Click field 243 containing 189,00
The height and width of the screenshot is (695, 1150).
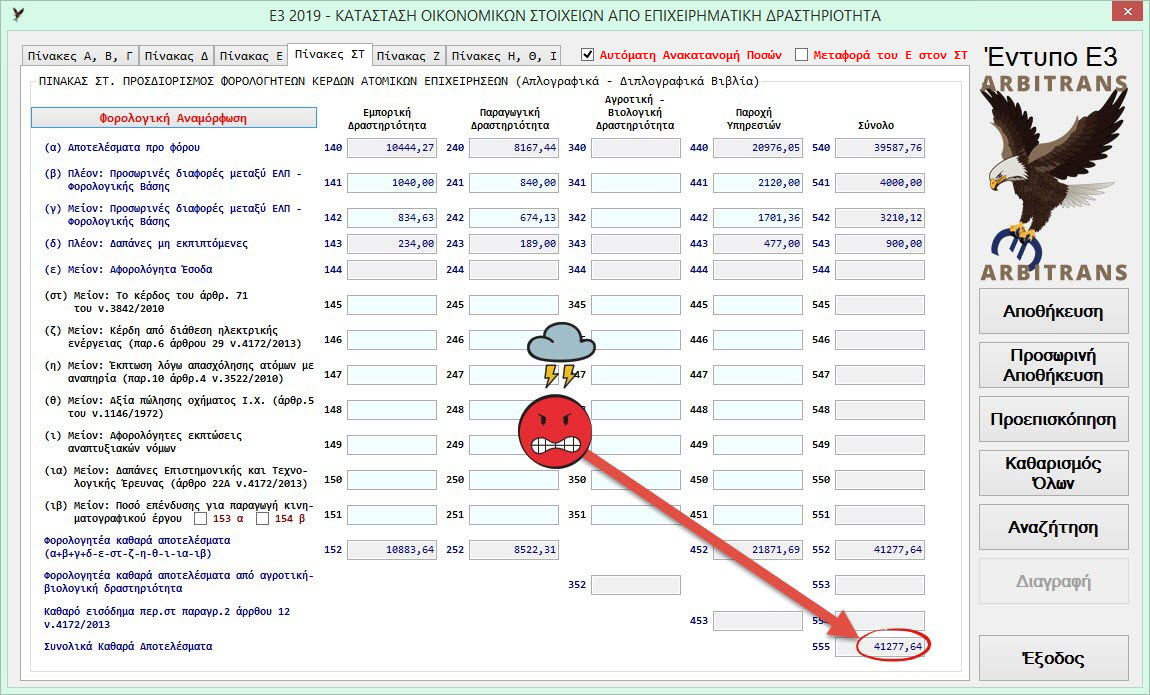click(x=514, y=243)
